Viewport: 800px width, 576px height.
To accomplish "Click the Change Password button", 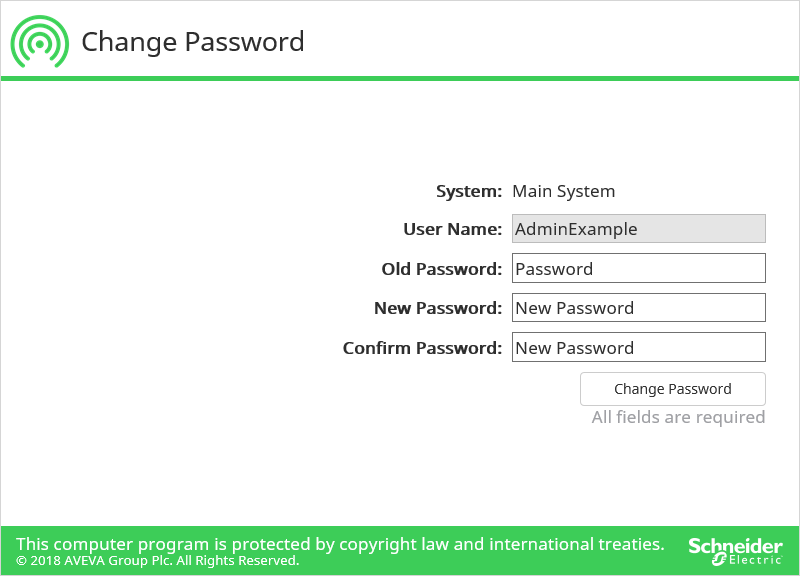I will tap(673, 389).
